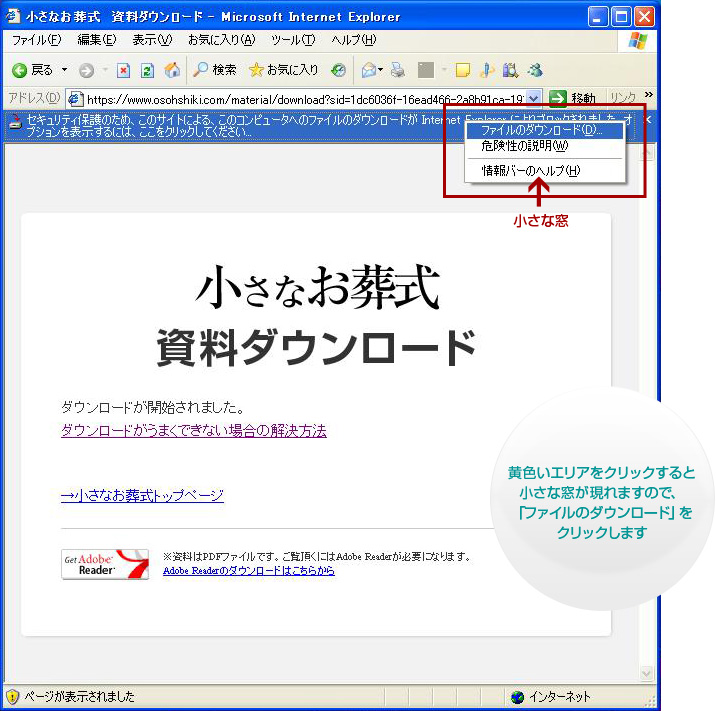Click the Get Adobe Reader badge
The width and height of the screenshot is (716, 711).
105,564
